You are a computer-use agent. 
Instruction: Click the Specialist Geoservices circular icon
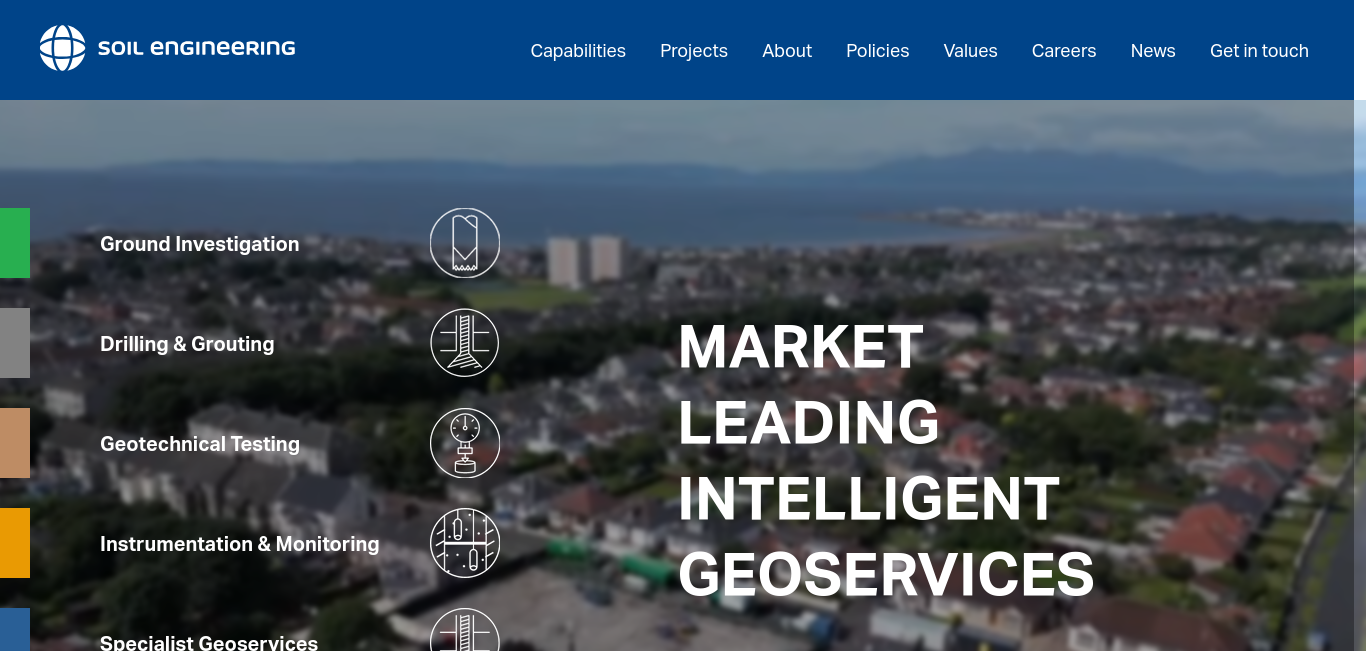tap(465, 630)
